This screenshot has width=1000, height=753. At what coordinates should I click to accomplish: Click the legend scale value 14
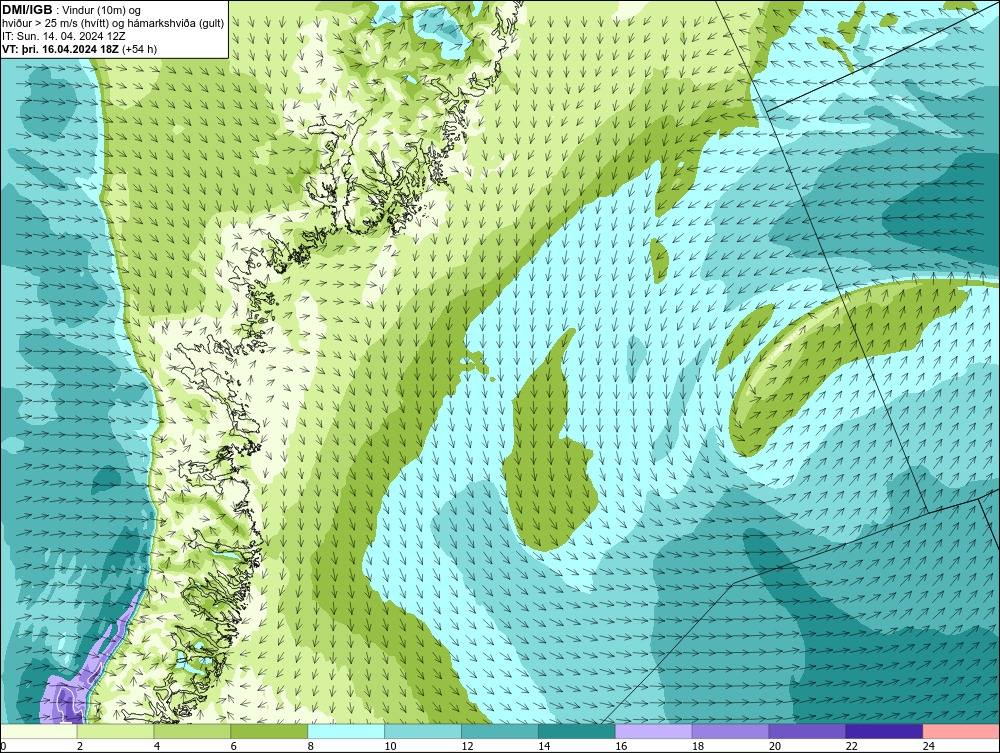[x=544, y=746]
